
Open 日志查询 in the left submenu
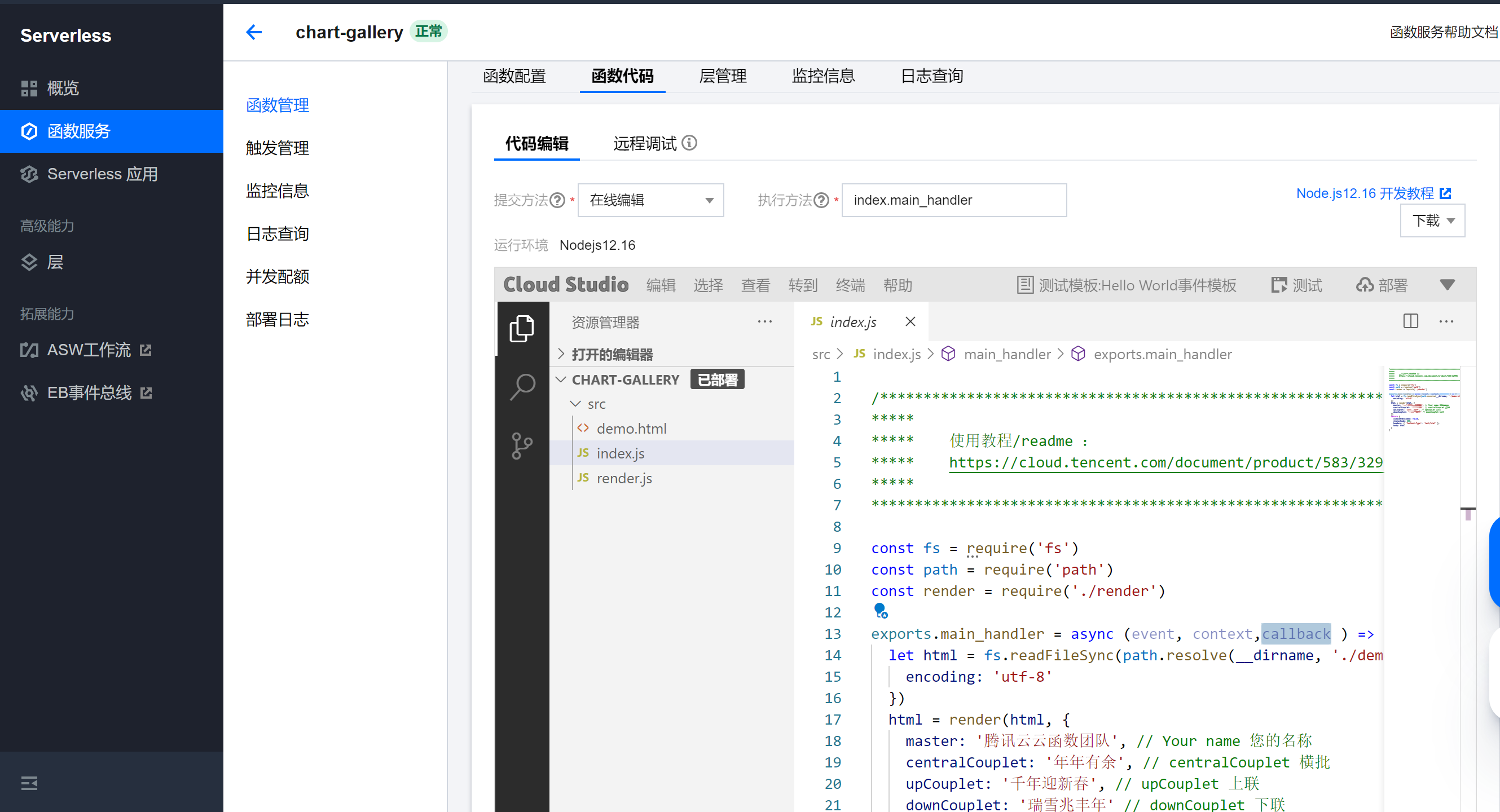coord(277,234)
